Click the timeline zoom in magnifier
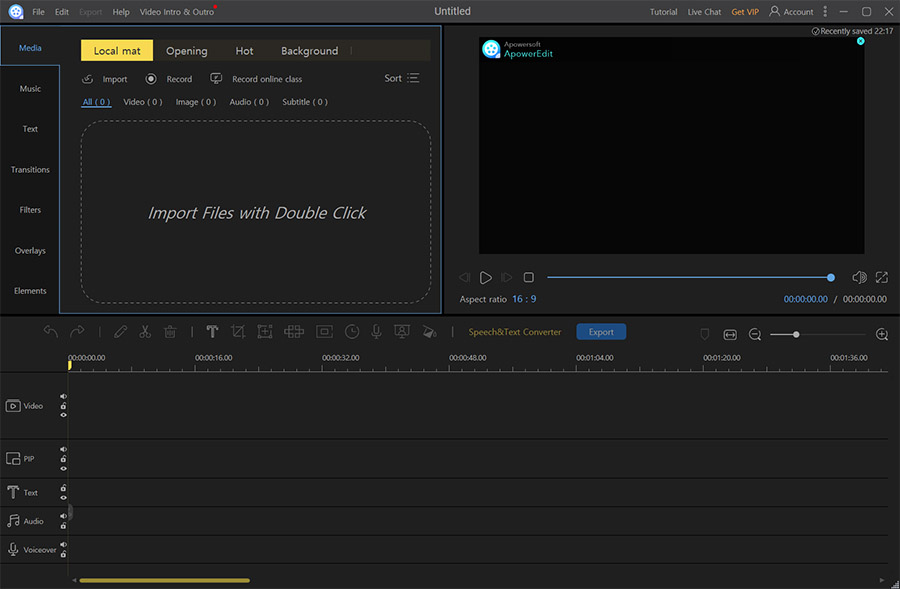 [x=882, y=334]
